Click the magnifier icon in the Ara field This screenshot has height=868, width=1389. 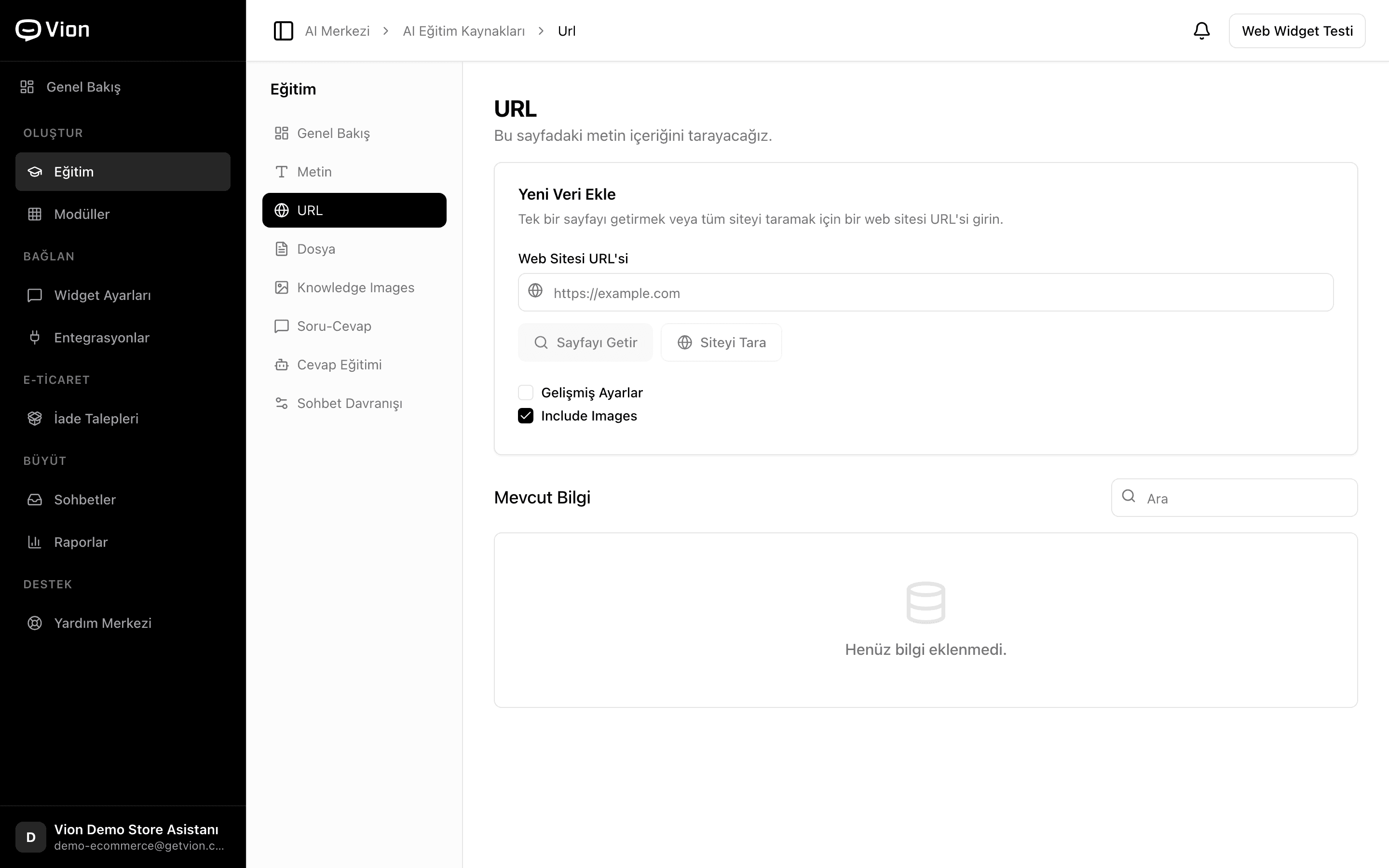(1129, 496)
